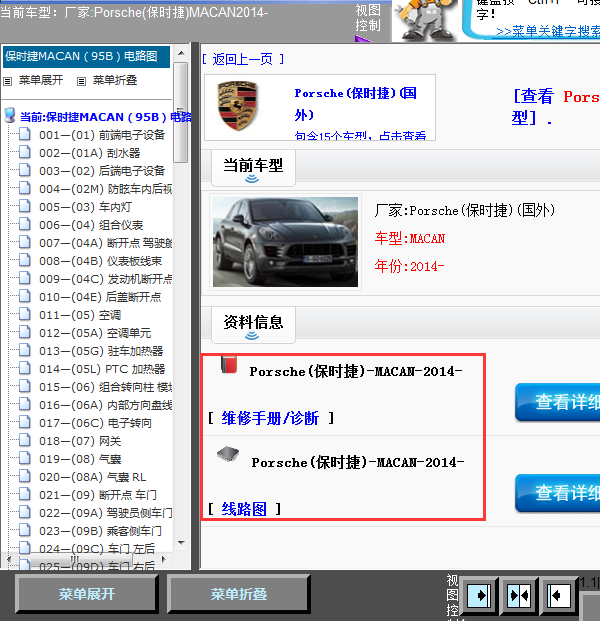Click the page icon beside 006—(04) 组合仪表
600x621 pixels.
pyautogui.click(x=25, y=224)
